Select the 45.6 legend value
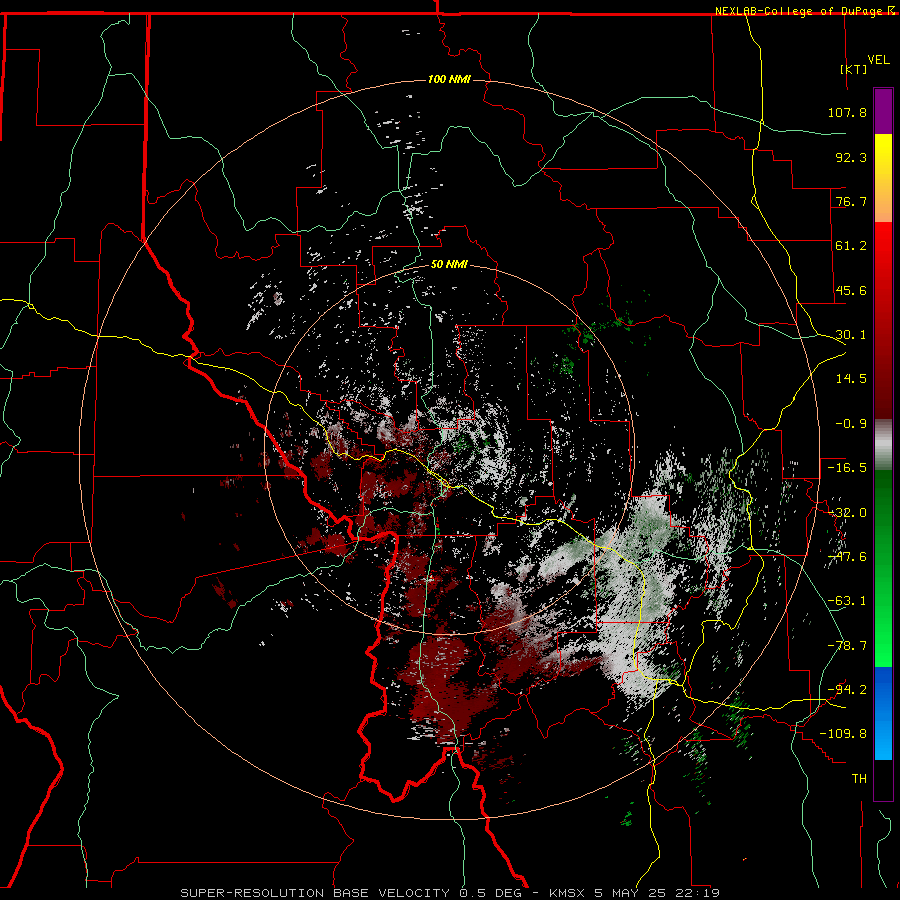 (x=851, y=290)
